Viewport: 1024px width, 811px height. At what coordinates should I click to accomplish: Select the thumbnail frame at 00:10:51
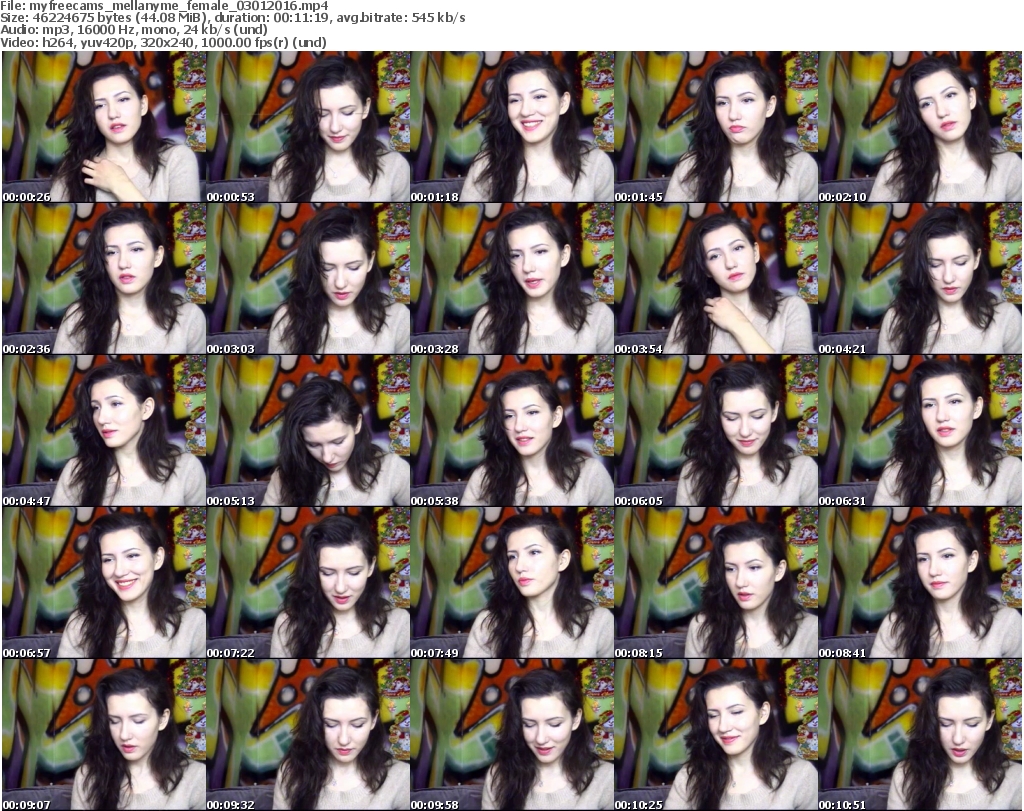point(920,735)
